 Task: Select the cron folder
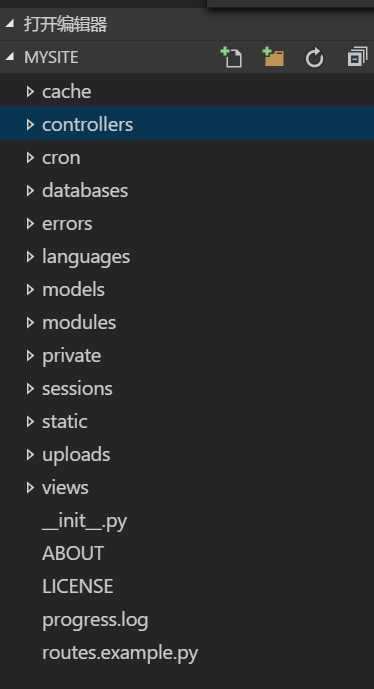pyautogui.click(x=187, y=157)
